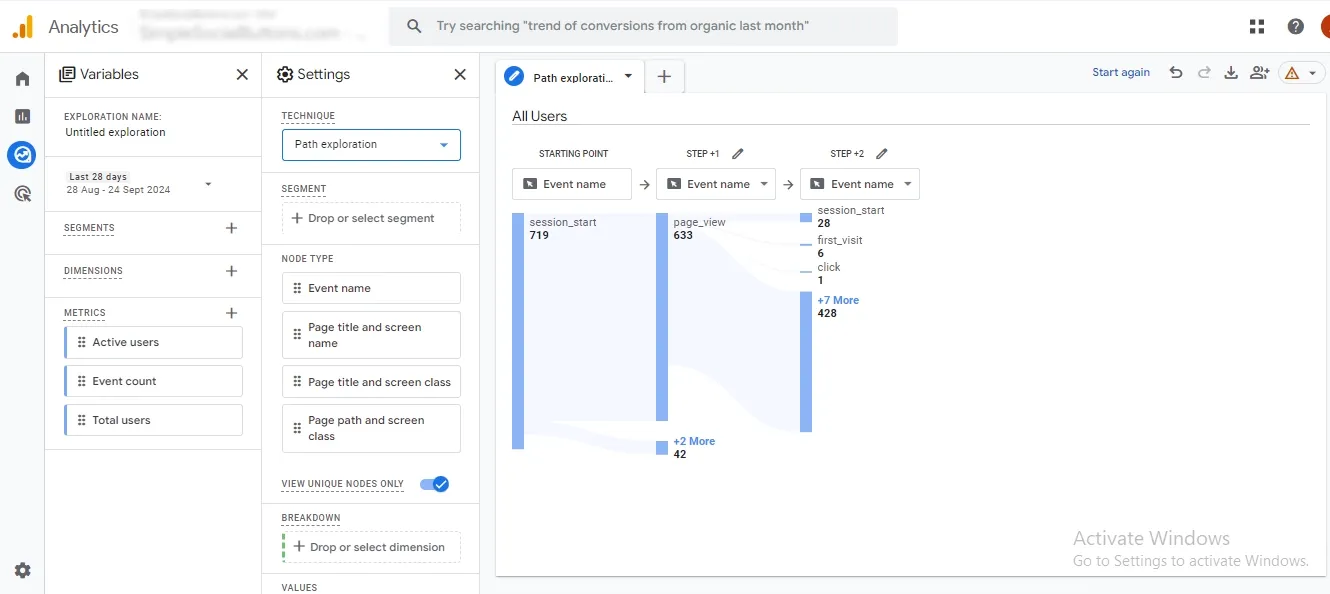Open the Home icon in left sidebar

(x=22, y=79)
